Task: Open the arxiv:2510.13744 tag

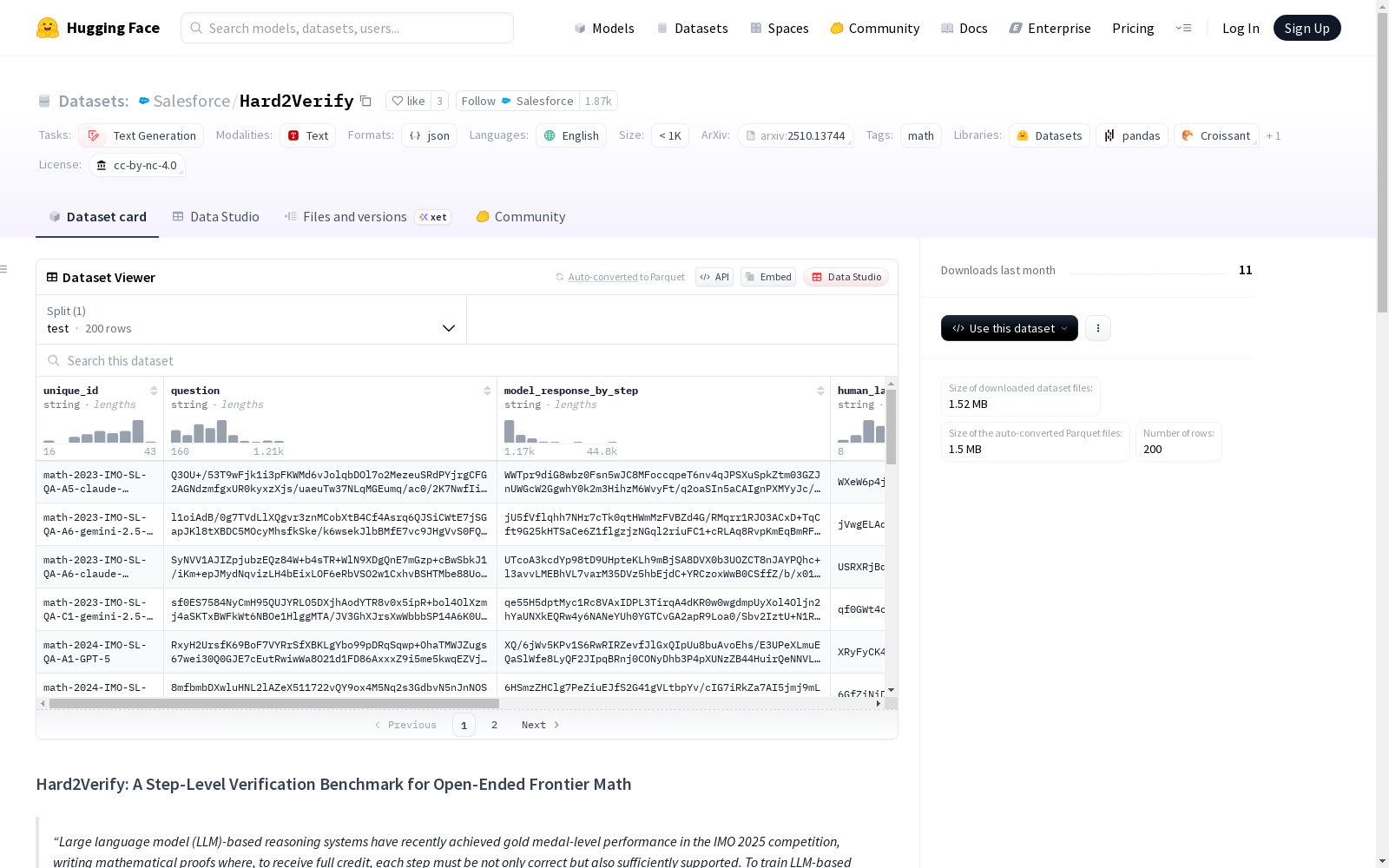Action: (795, 135)
